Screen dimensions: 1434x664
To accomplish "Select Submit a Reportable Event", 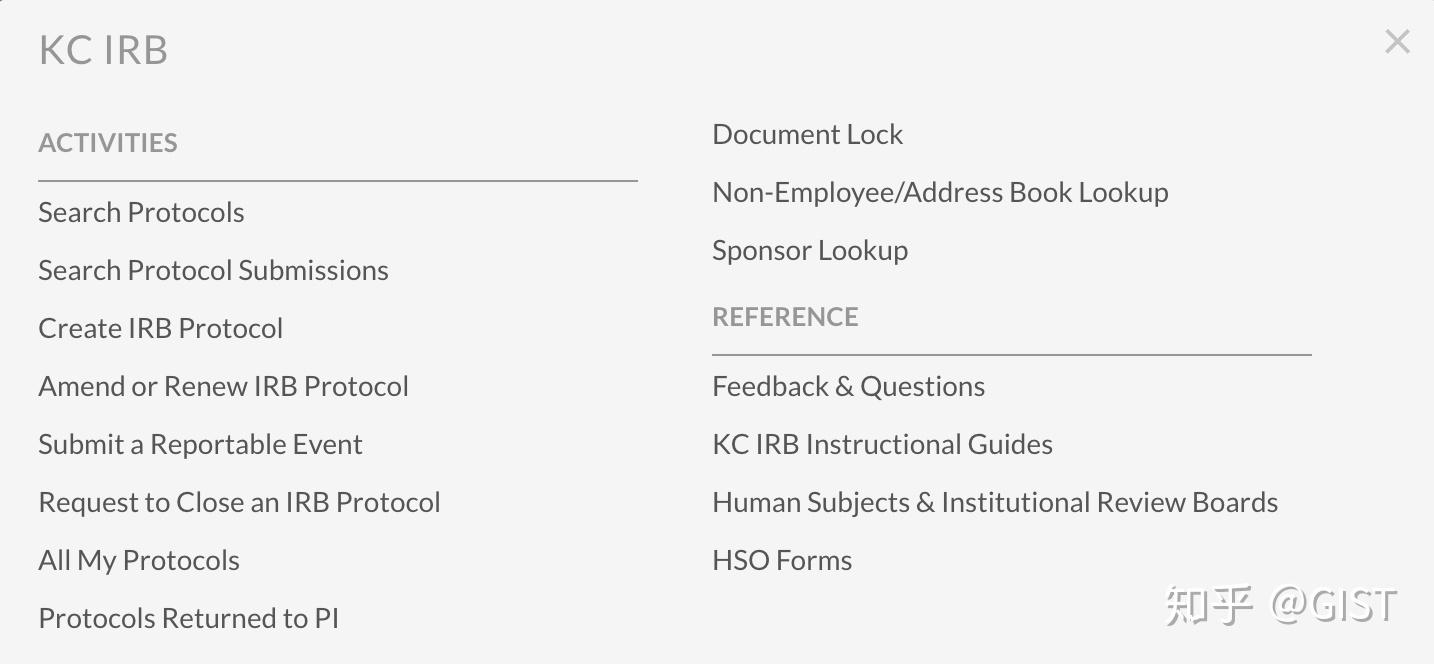I will pyautogui.click(x=200, y=444).
